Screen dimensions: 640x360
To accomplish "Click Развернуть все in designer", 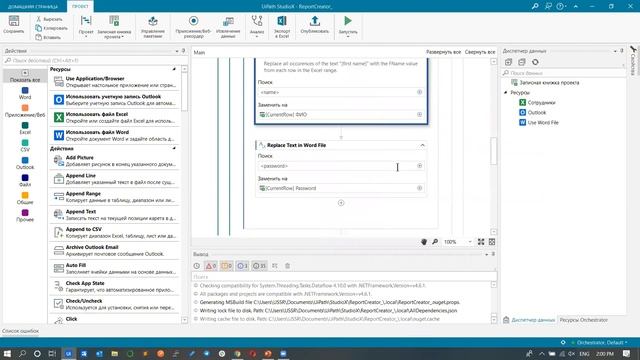I will 444,52.
